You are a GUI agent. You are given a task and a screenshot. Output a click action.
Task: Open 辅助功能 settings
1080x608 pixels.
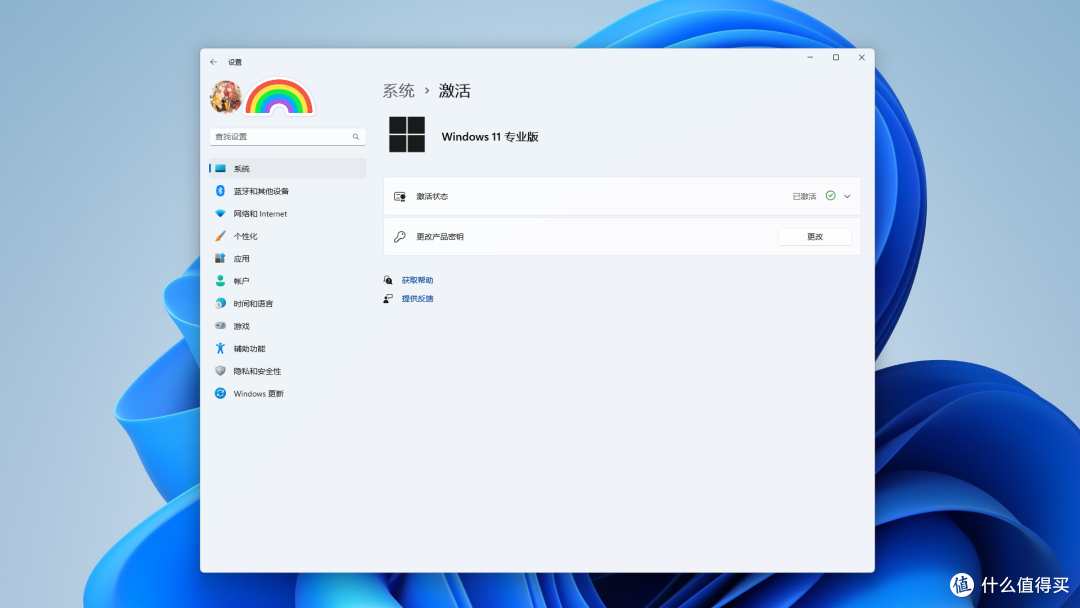(x=288, y=348)
